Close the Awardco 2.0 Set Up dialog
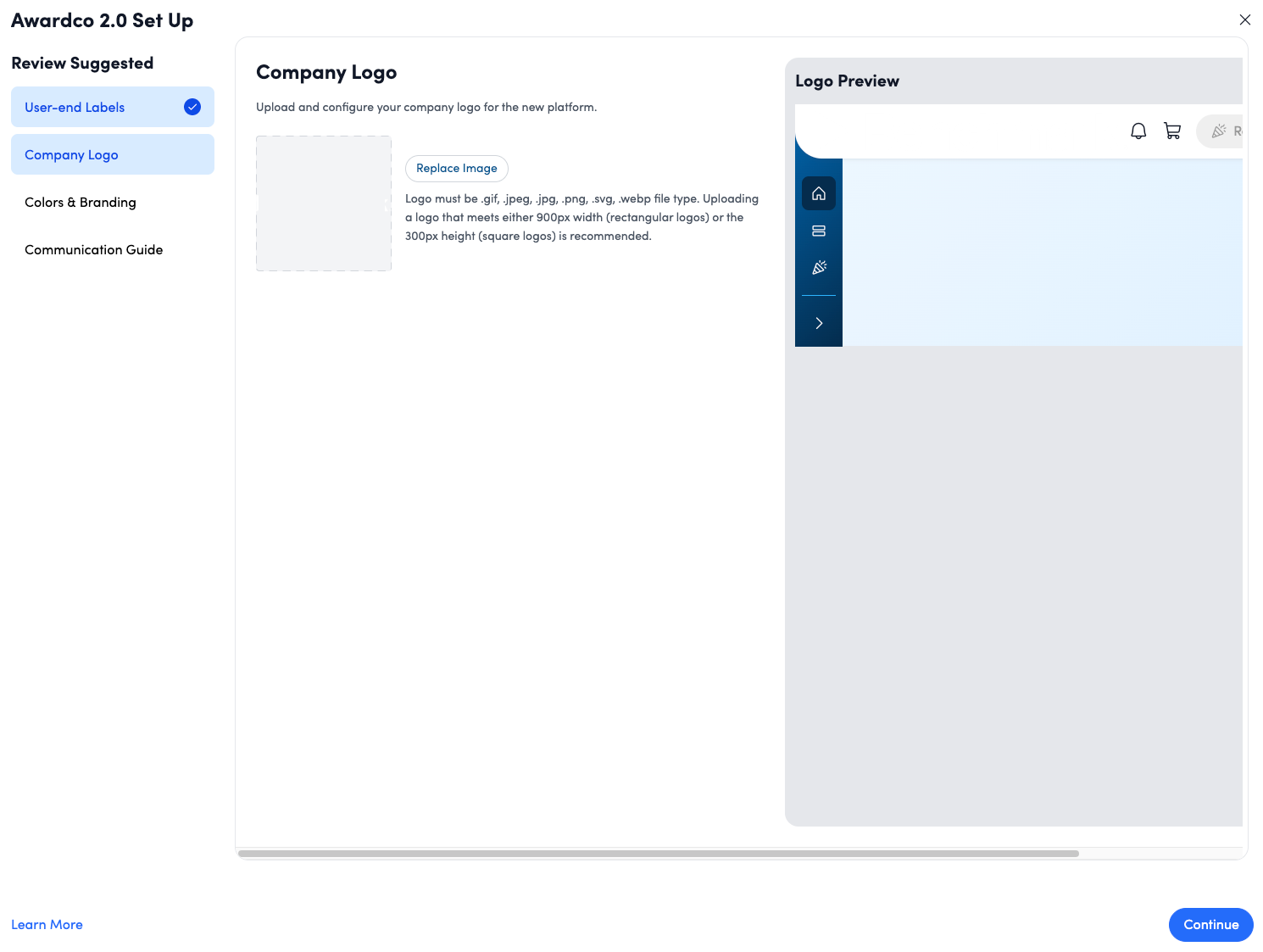Viewport: 1263px width, 952px height. [x=1244, y=20]
